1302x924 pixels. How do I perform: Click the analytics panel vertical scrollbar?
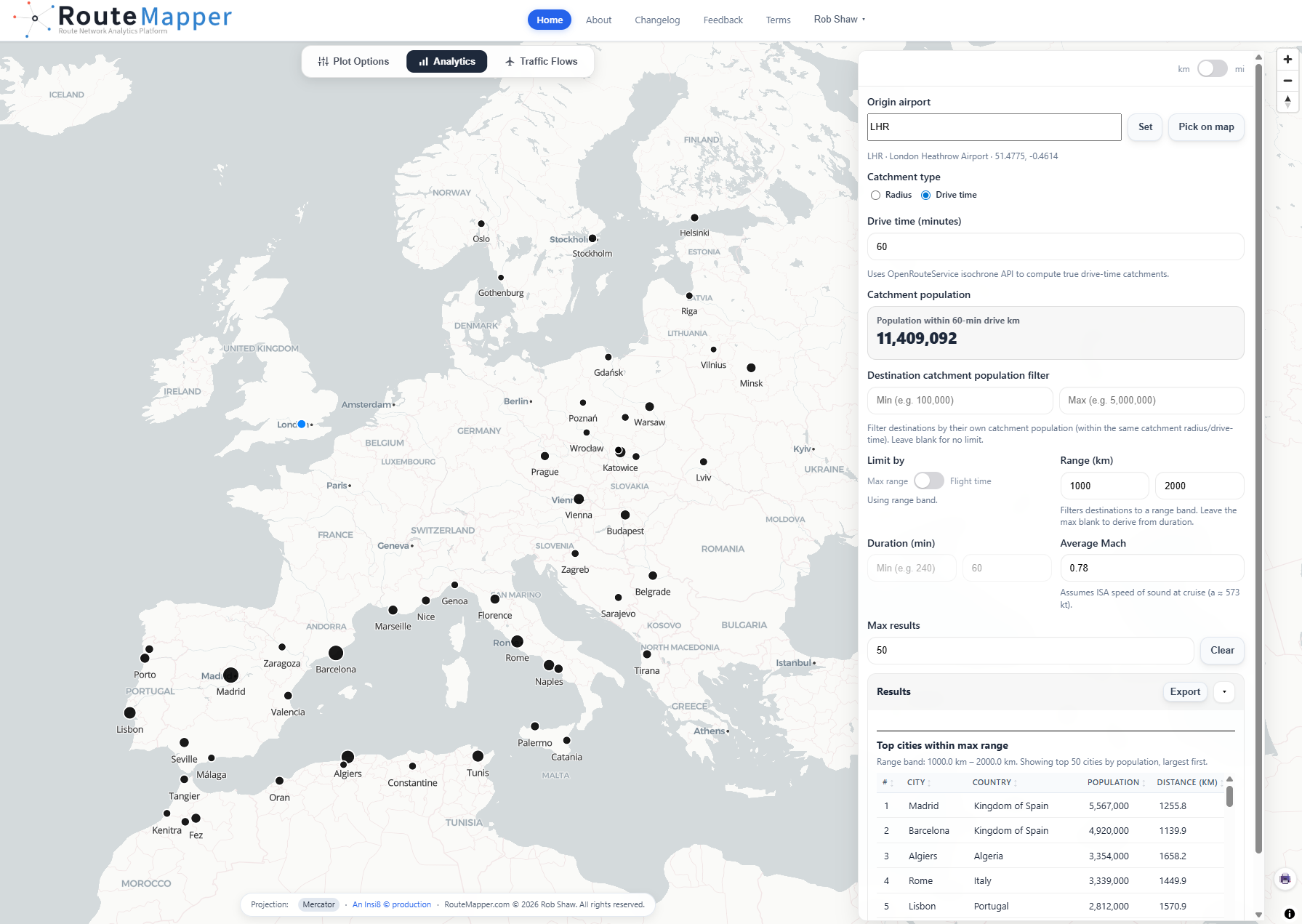pyautogui.click(x=1258, y=458)
